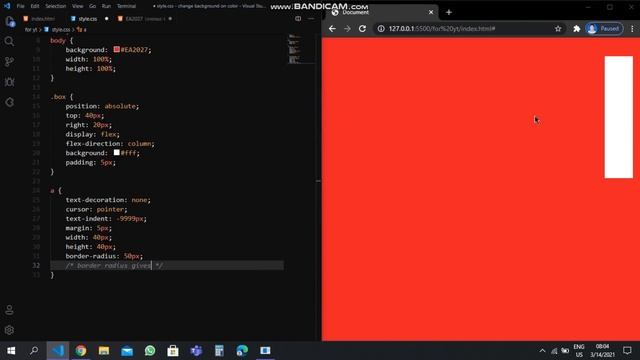The height and width of the screenshot is (360, 640).
Task: Open Microsoft Edge from the taskbar
Action: (242, 350)
